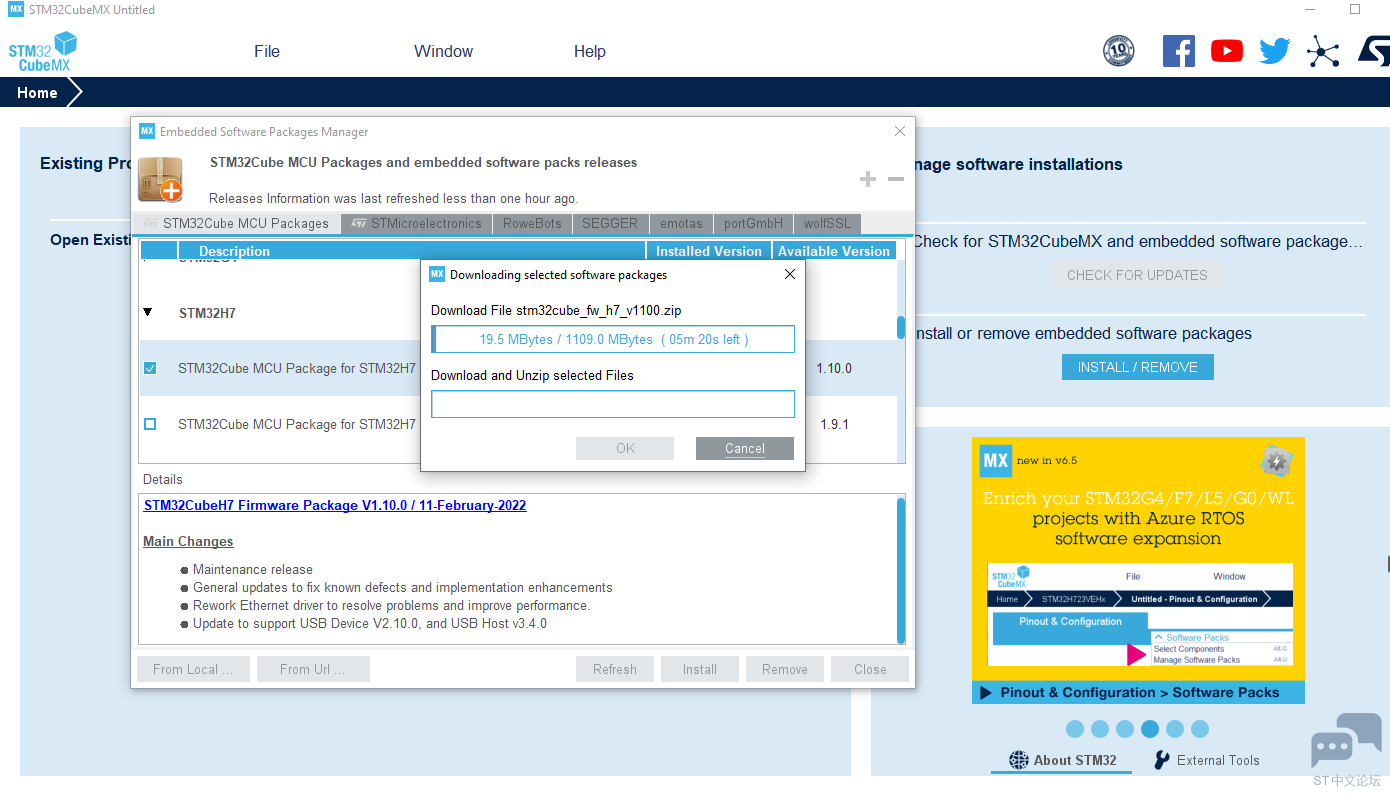The width and height of the screenshot is (1390, 796).
Task: Close the Embedded Software Packages Manager window
Action: [x=900, y=131]
